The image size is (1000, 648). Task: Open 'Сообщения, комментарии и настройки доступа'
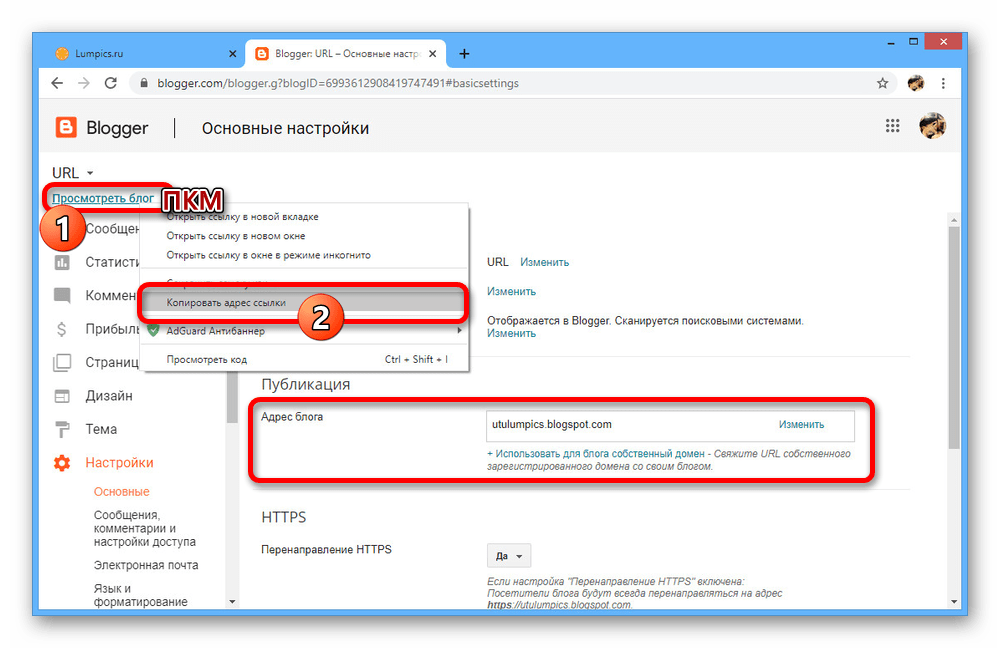pos(145,528)
